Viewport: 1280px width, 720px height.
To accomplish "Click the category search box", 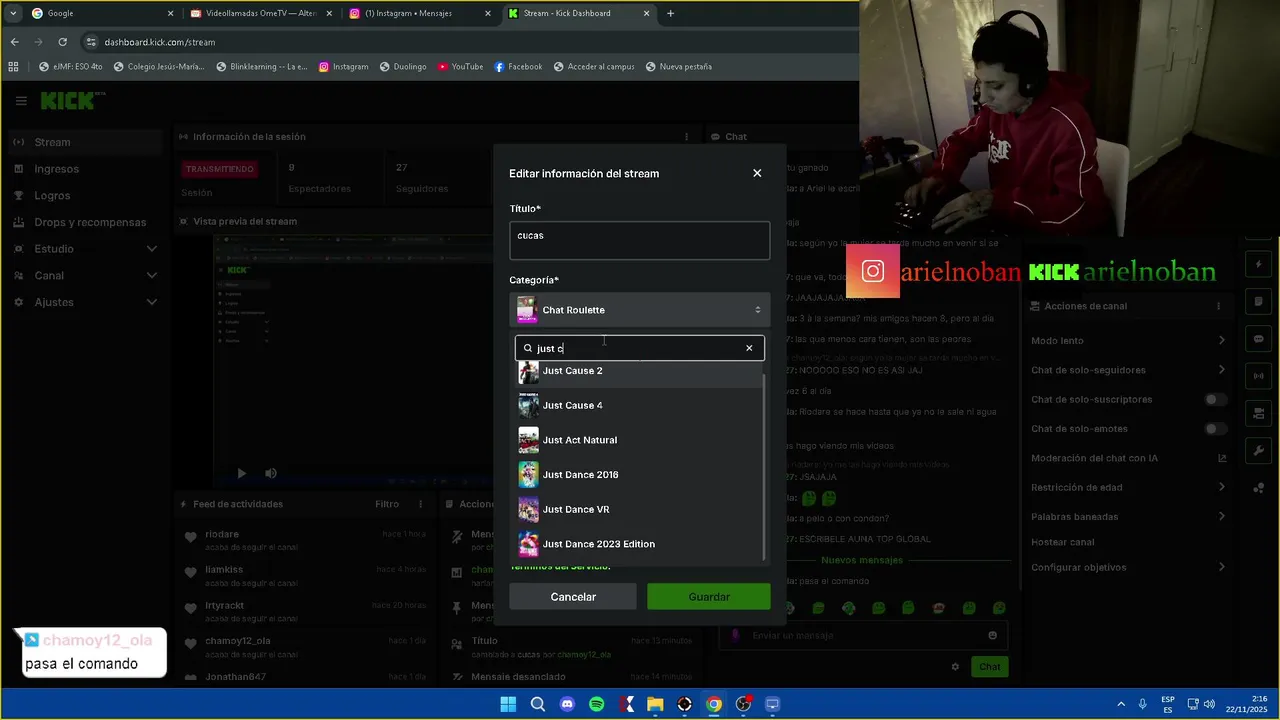I will [640, 348].
